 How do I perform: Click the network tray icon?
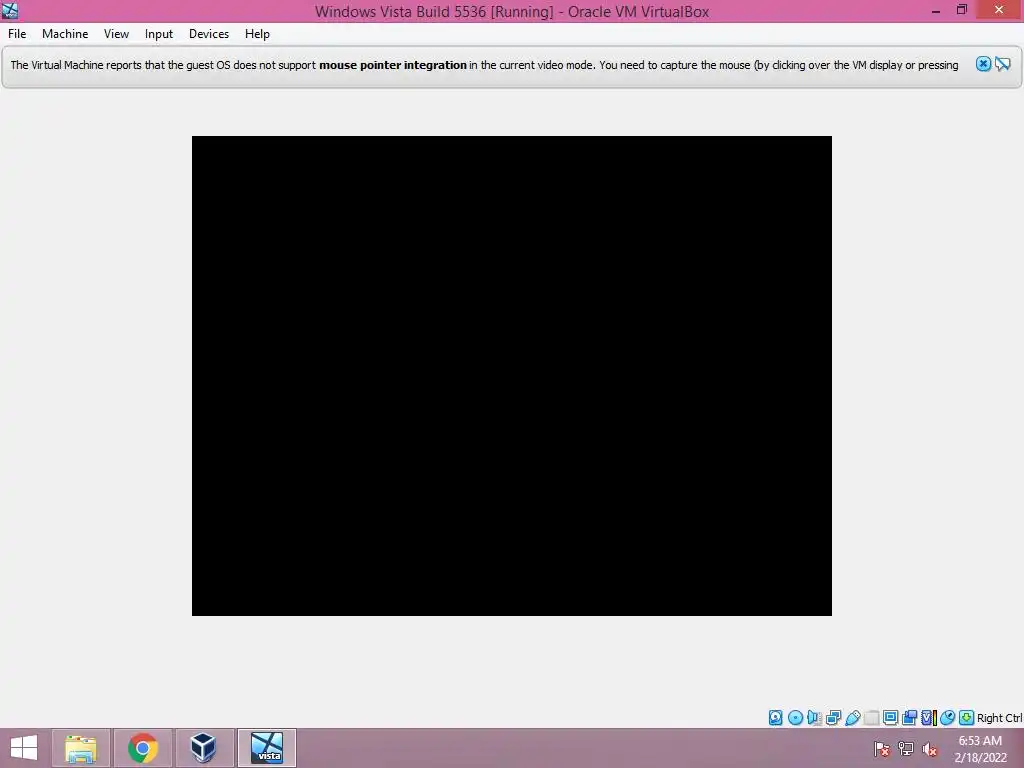point(906,749)
